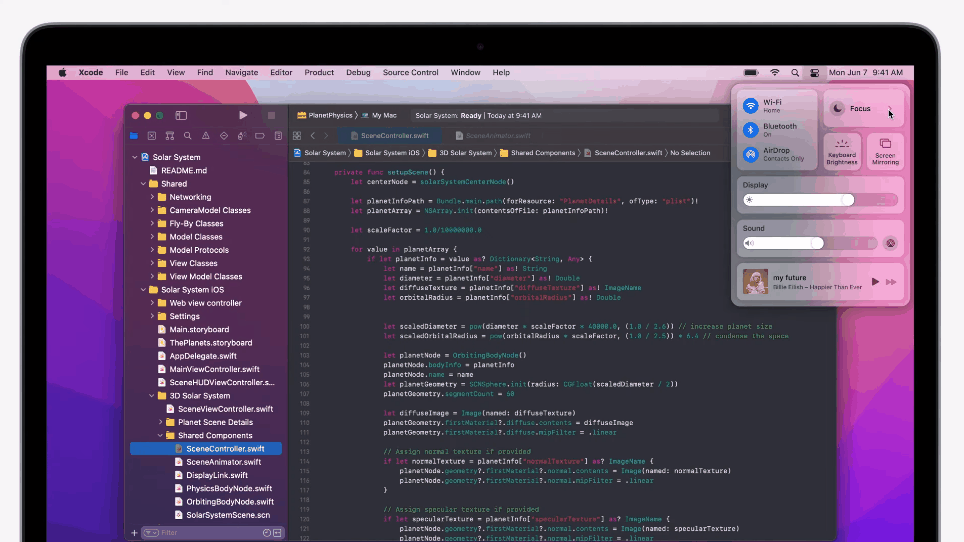Screen dimensions: 964x542
Task: Click the Screen Mirroring button
Action: (885, 151)
